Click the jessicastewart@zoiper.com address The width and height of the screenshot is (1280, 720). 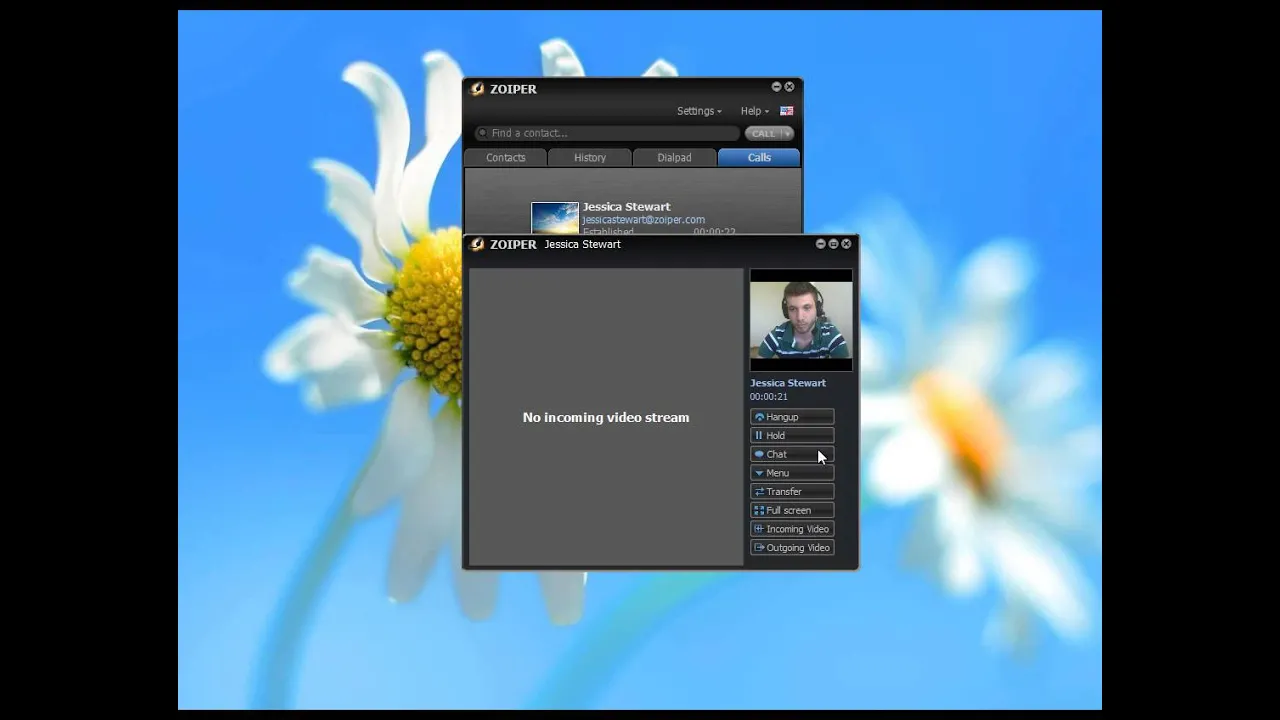[644, 220]
